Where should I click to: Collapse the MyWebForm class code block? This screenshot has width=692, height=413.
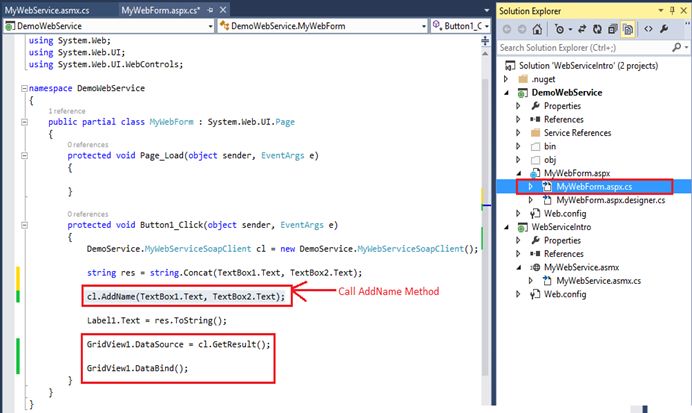(x=24, y=122)
